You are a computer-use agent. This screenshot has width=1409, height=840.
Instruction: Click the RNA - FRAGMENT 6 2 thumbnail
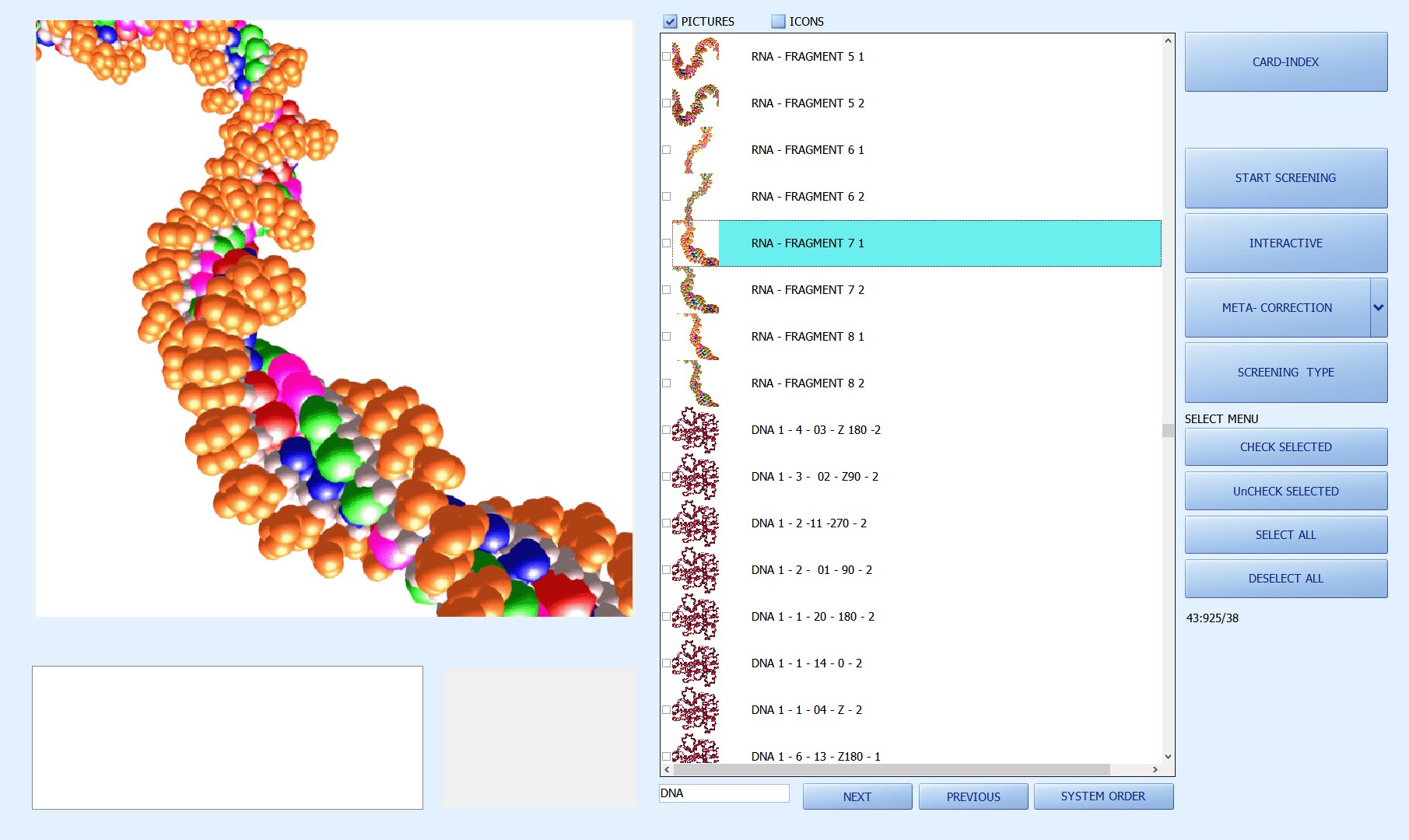[696, 197]
